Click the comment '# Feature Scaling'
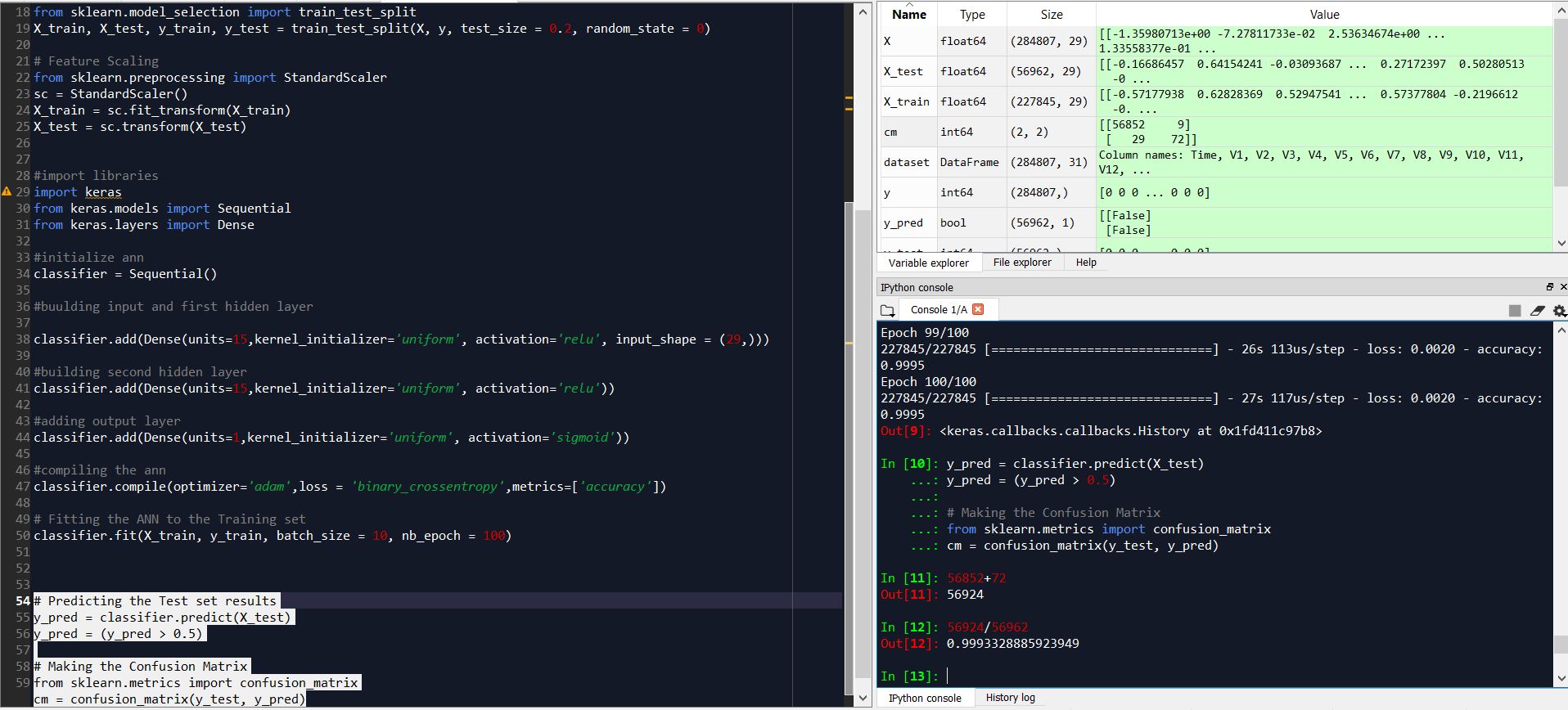The image size is (1568, 710). tap(97, 61)
